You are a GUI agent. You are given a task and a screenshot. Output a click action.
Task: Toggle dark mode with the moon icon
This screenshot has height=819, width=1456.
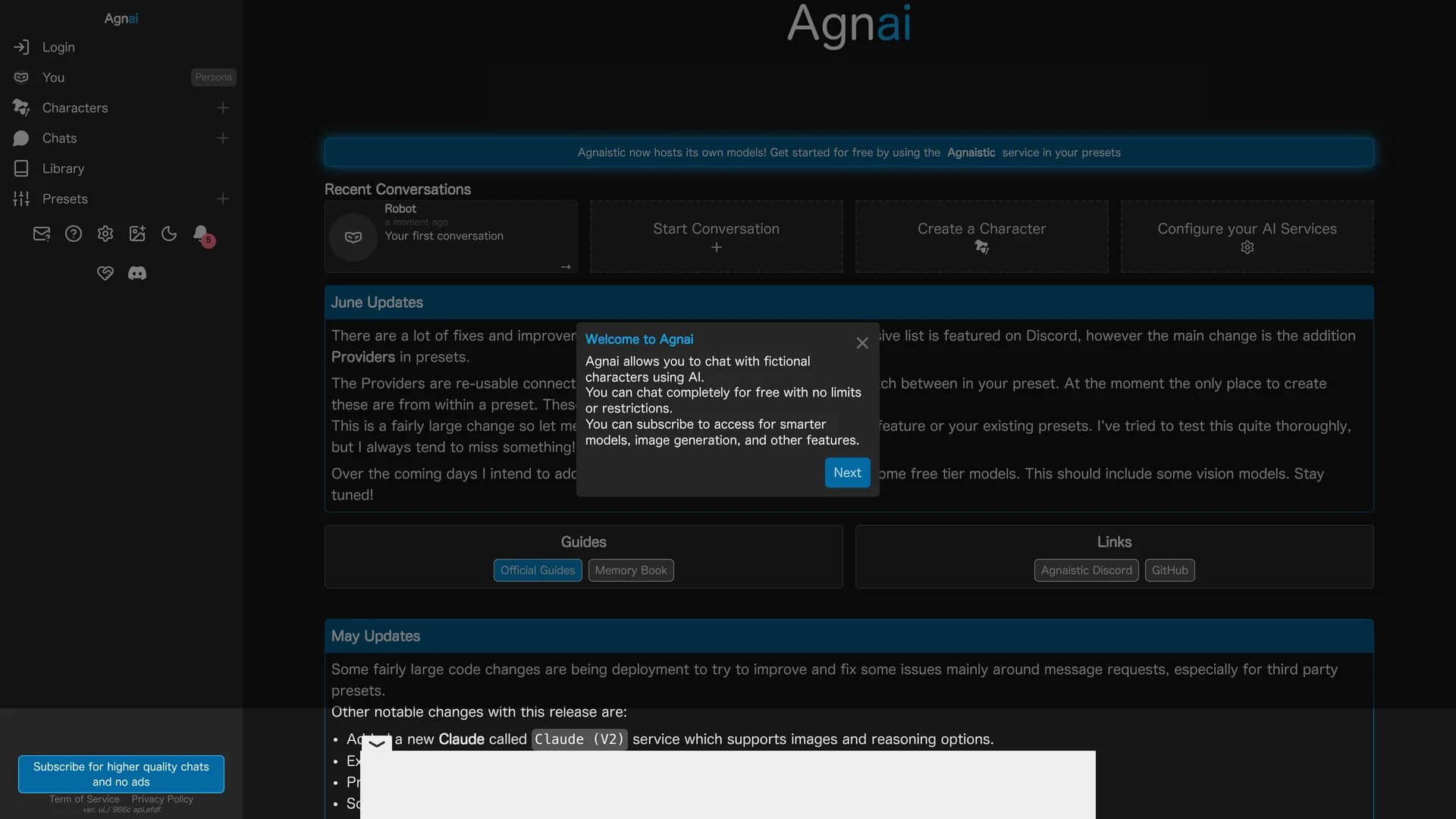click(169, 234)
